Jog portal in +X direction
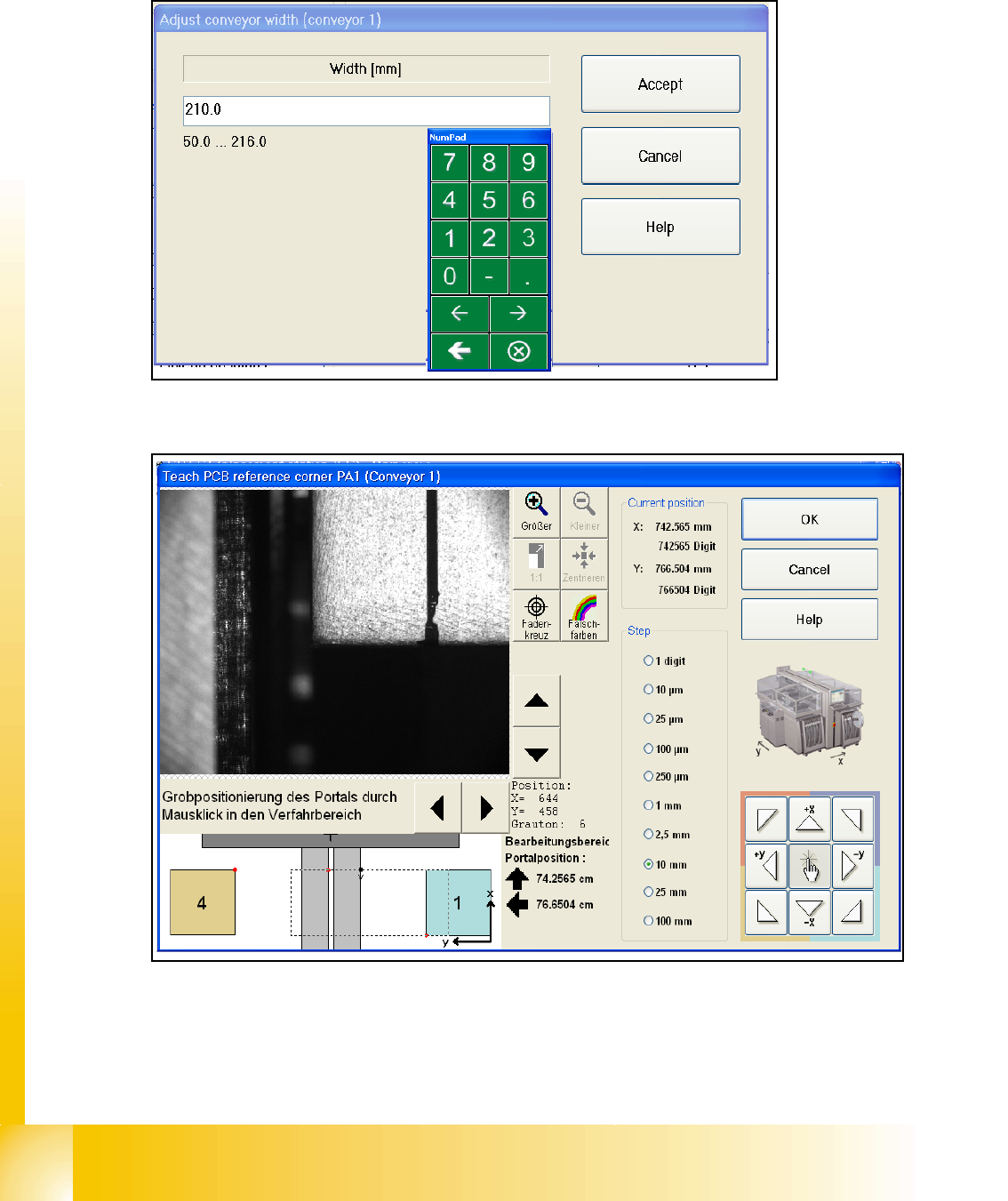1008x1201 pixels. pyautogui.click(x=809, y=819)
